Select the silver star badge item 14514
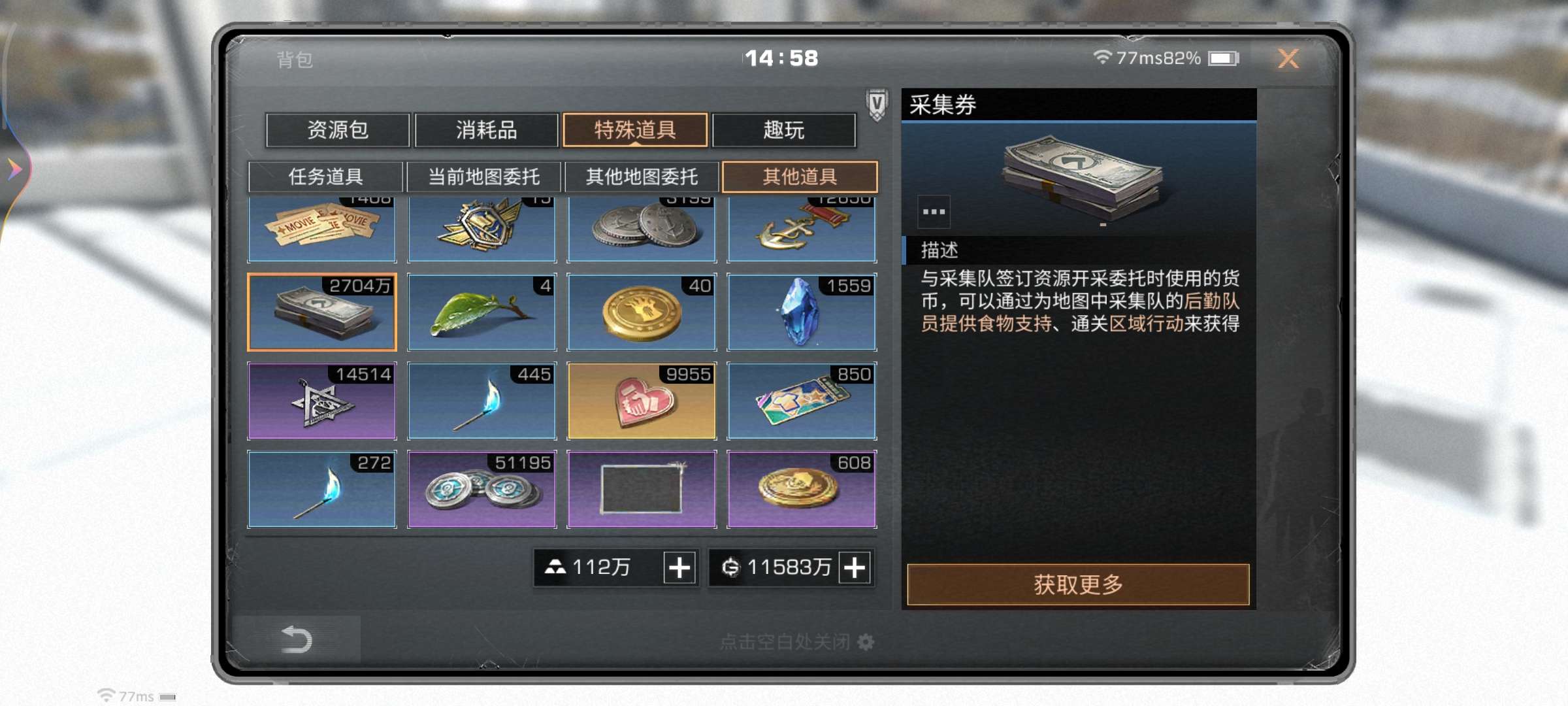The width and height of the screenshot is (1568, 706). click(x=321, y=401)
